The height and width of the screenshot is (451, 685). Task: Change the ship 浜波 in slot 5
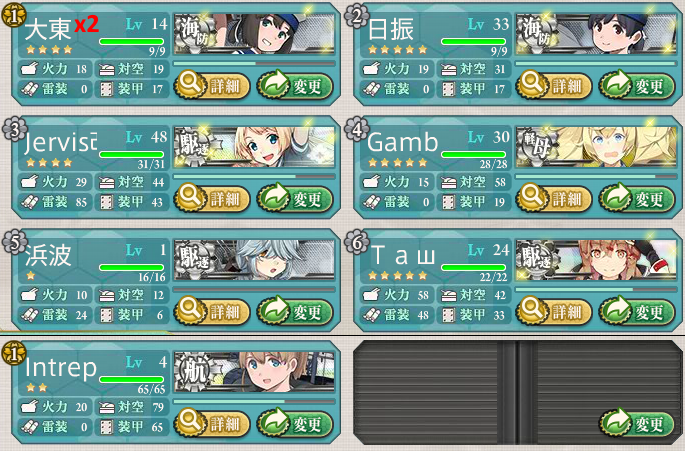point(295,311)
